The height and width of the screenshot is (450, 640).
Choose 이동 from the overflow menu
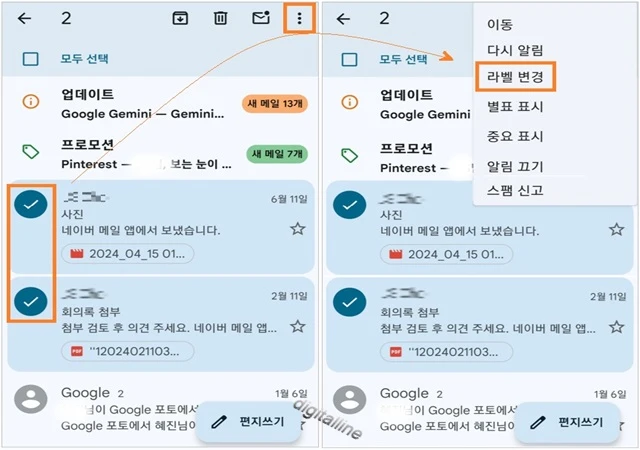click(500, 25)
